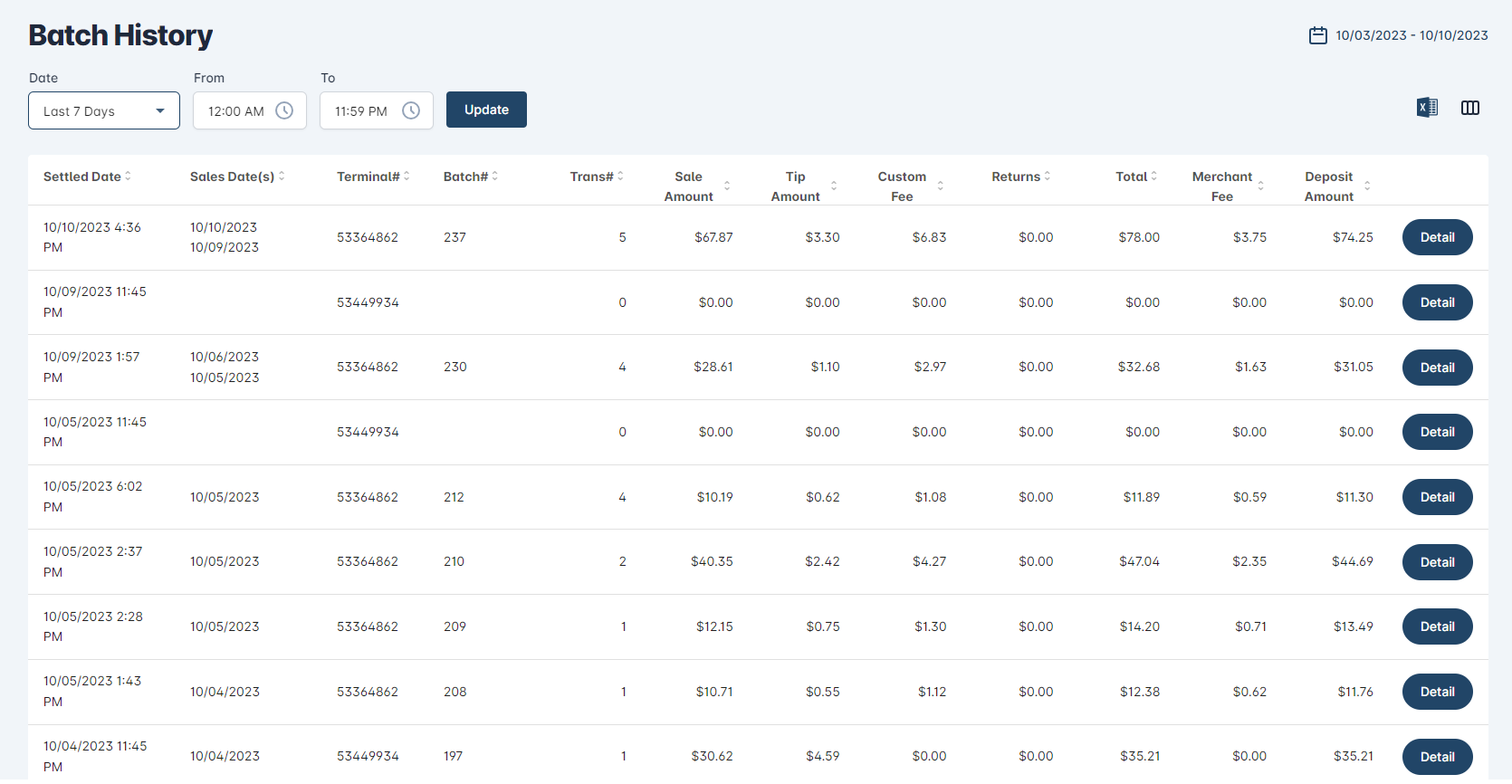Sort by Terminal# column

(372, 177)
